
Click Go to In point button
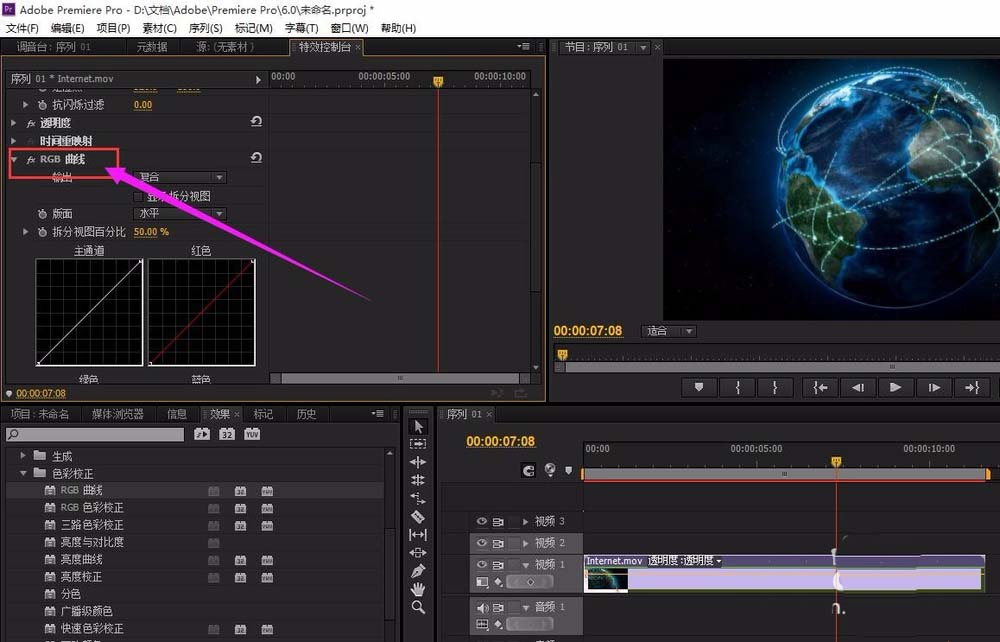[820, 387]
